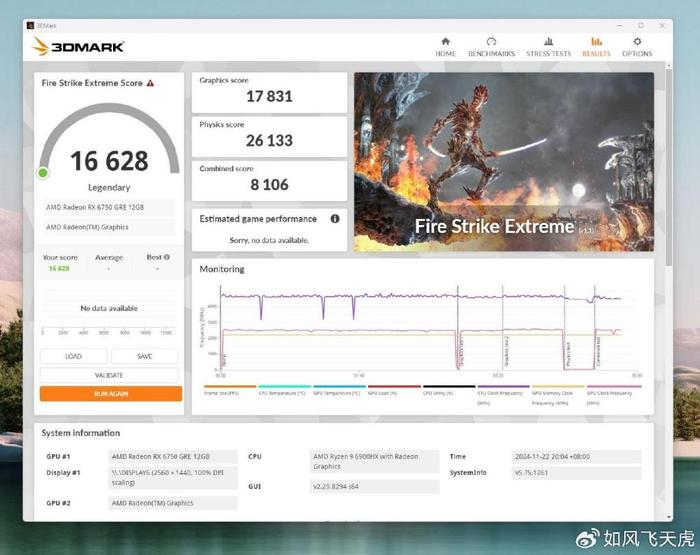Click AMD Radeon(TM) Graphics under the score
The height and width of the screenshot is (555, 700).
click(108, 227)
